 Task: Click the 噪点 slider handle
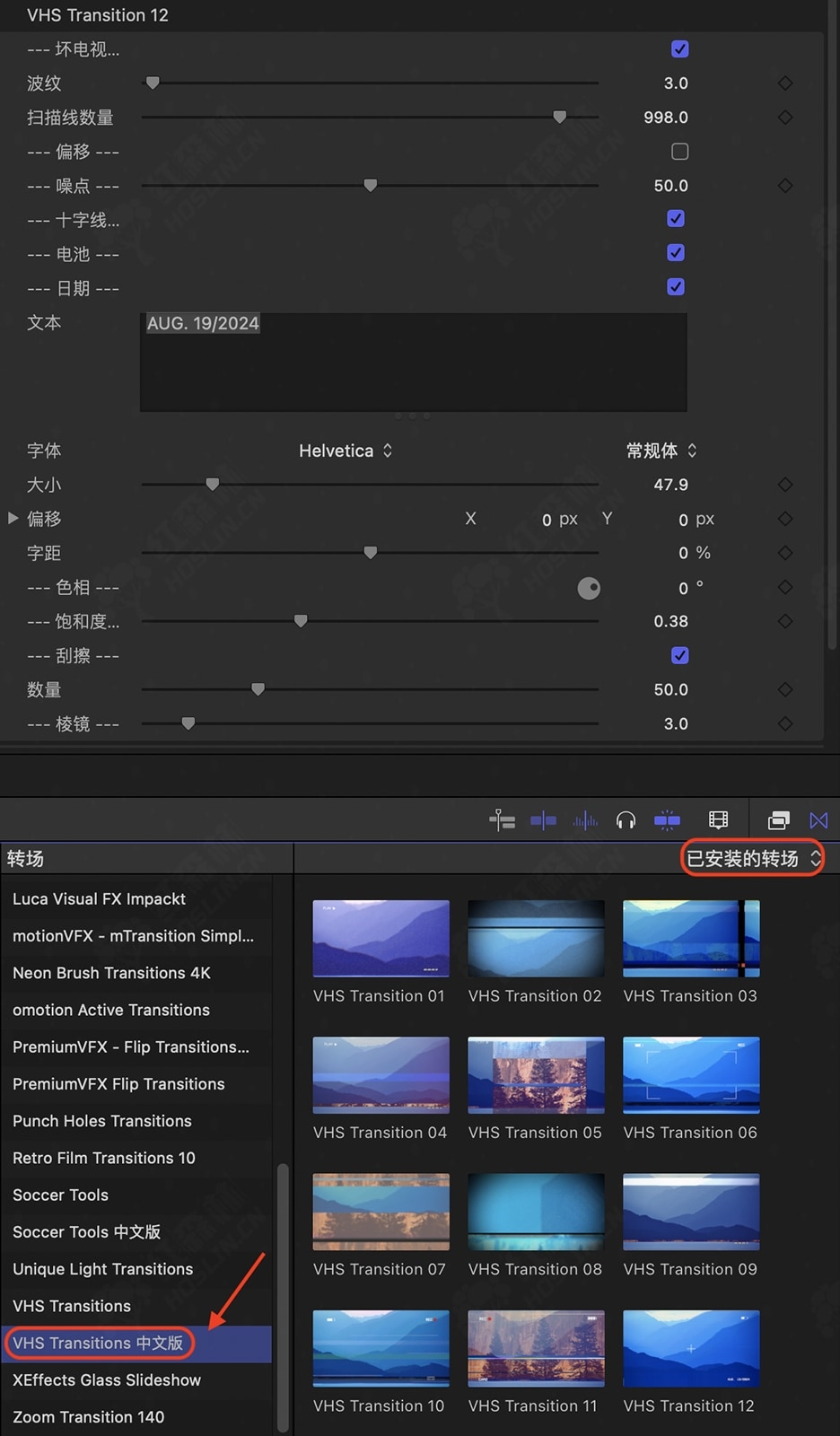(370, 185)
